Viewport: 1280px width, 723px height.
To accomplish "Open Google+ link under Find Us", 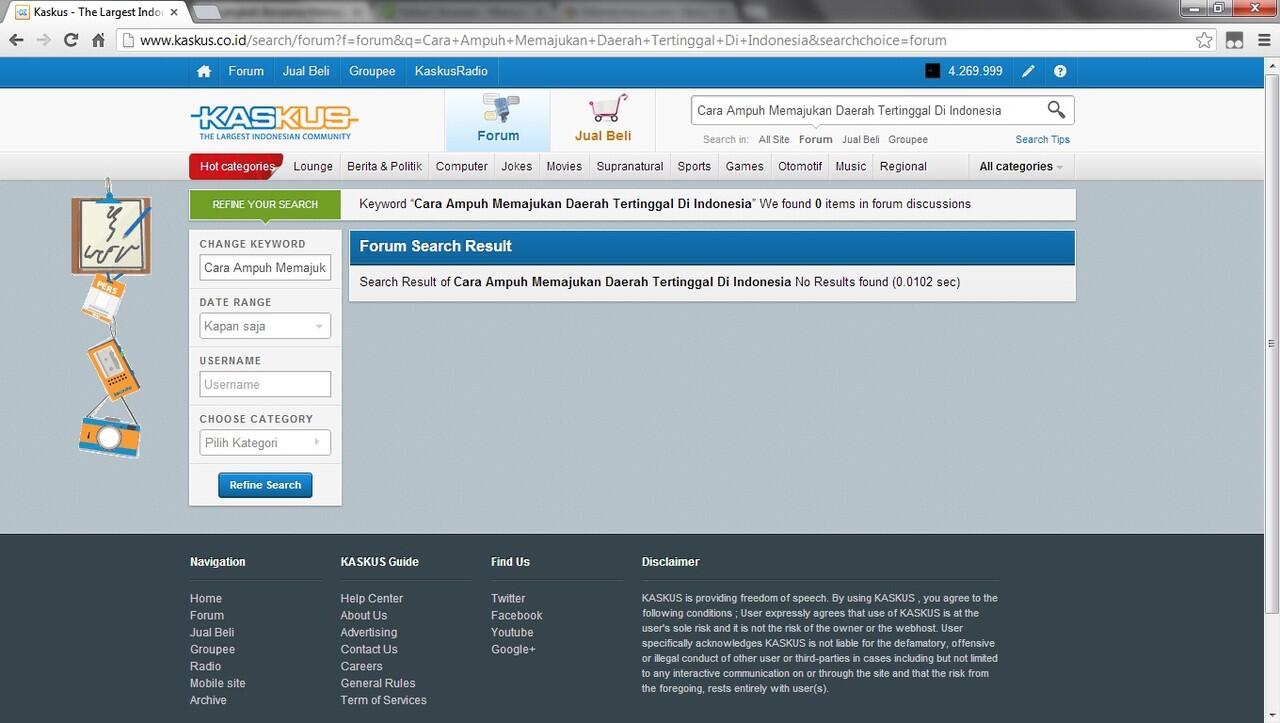I will click(x=514, y=649).
